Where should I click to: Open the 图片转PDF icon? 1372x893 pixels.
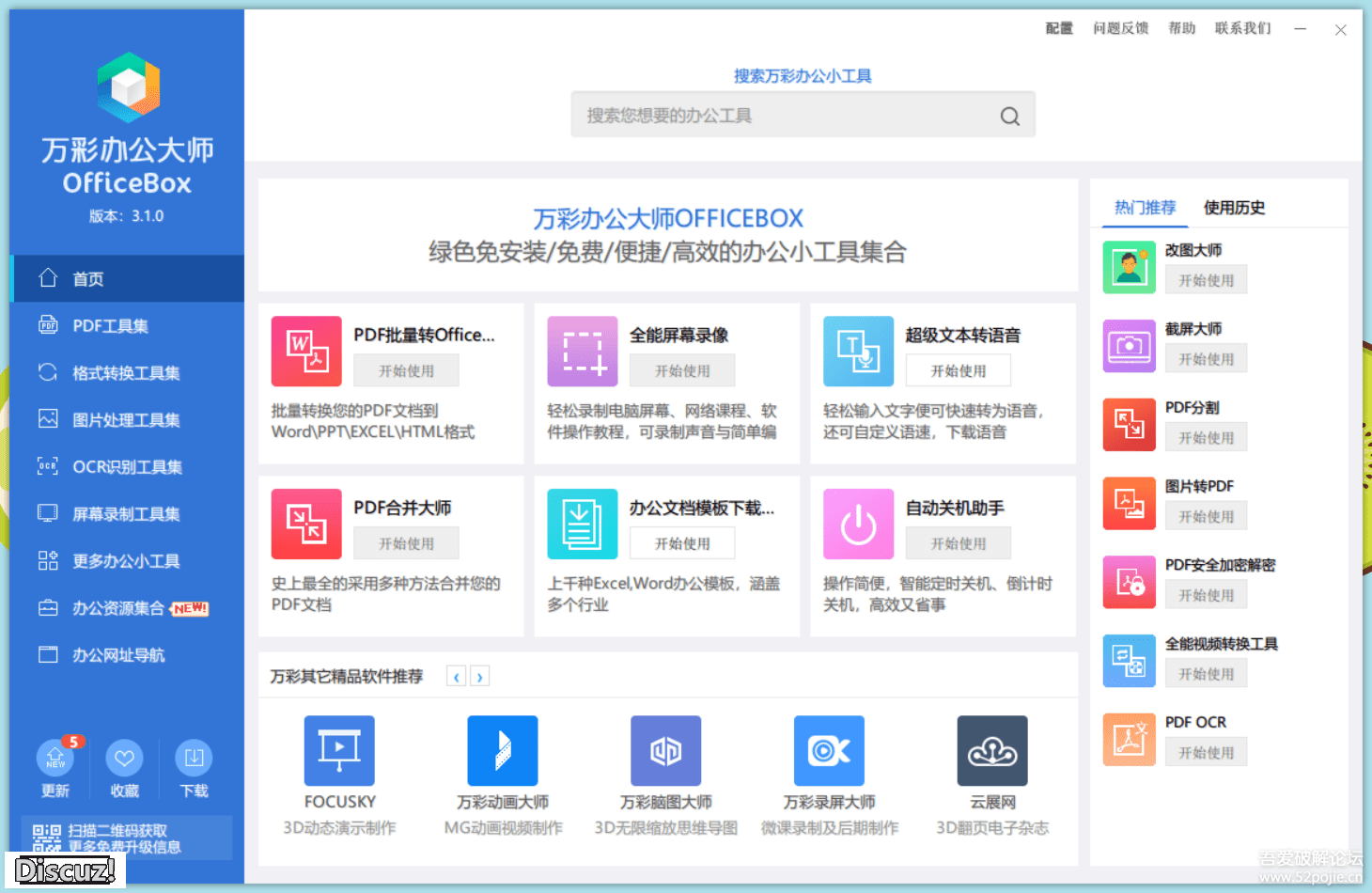(1130, 504)
